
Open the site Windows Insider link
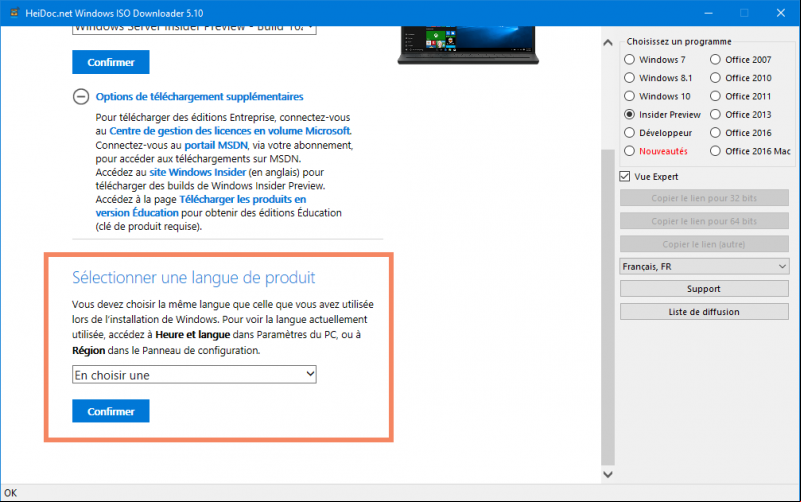click(197, 172)
